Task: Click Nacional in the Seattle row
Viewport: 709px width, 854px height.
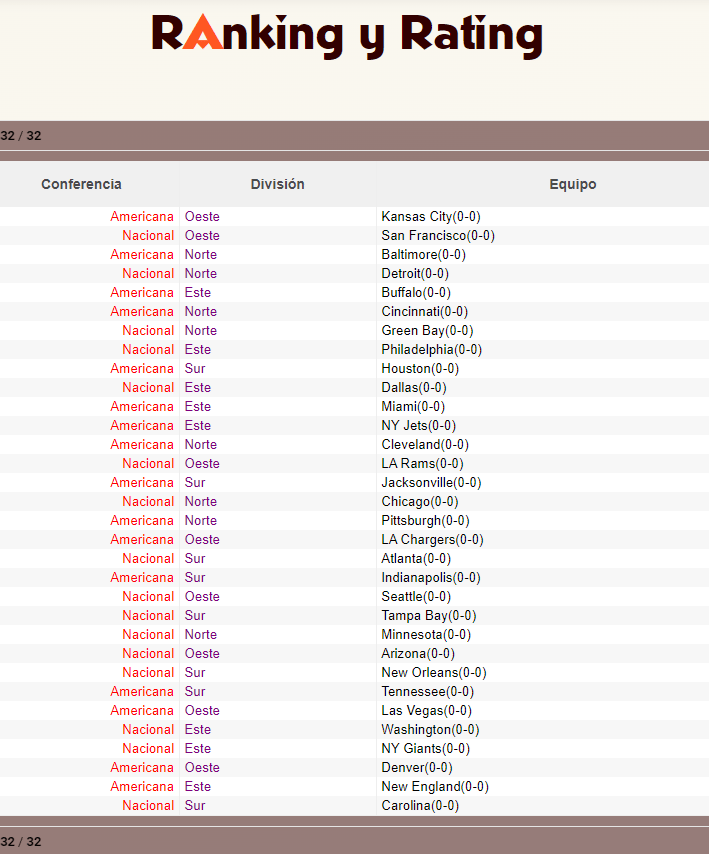Action: click(148, 596)
